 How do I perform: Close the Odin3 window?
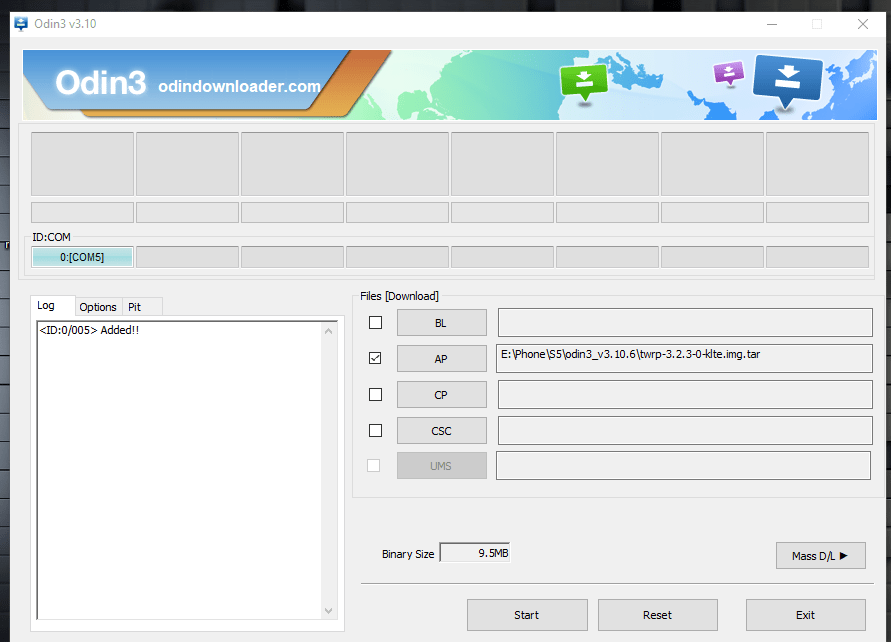point(863,24)
